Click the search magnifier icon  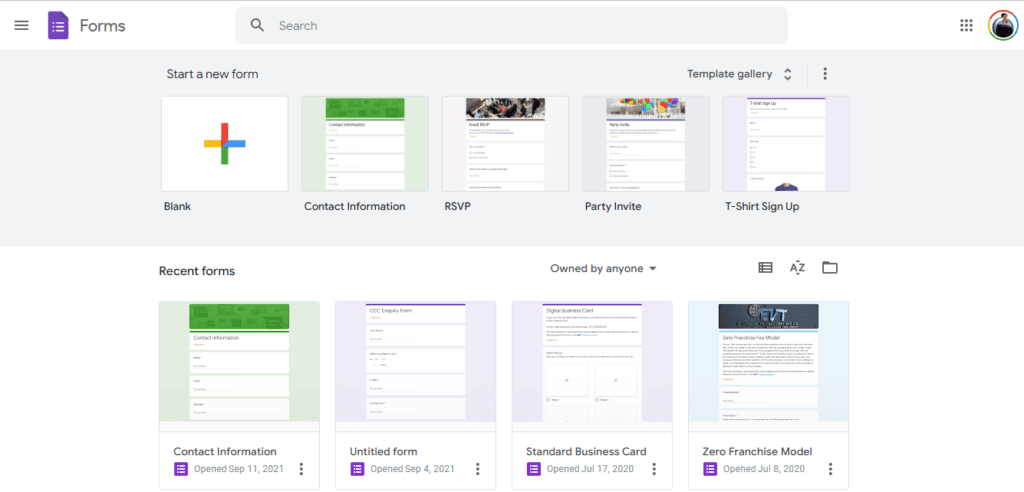[257, 25]
